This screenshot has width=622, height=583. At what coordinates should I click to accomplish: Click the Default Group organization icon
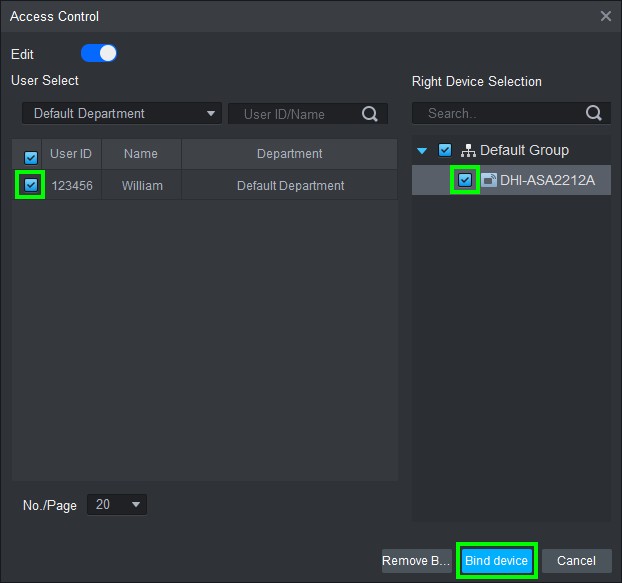tap(467, 151)
